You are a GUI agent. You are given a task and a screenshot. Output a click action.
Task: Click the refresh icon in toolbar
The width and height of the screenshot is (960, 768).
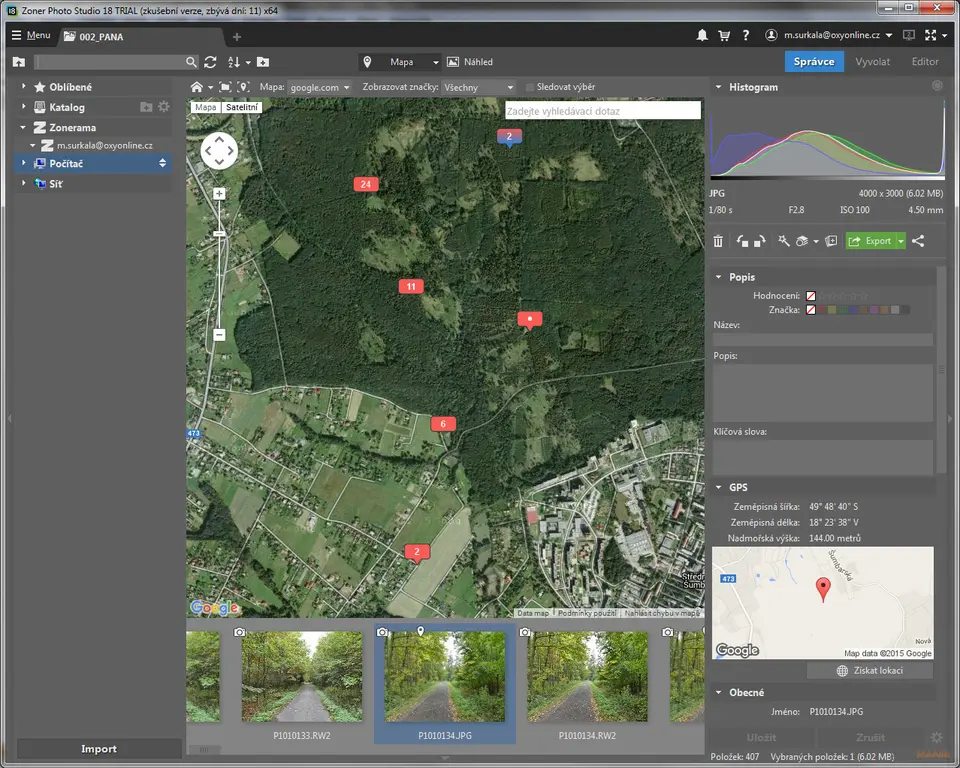click(210, 62)
